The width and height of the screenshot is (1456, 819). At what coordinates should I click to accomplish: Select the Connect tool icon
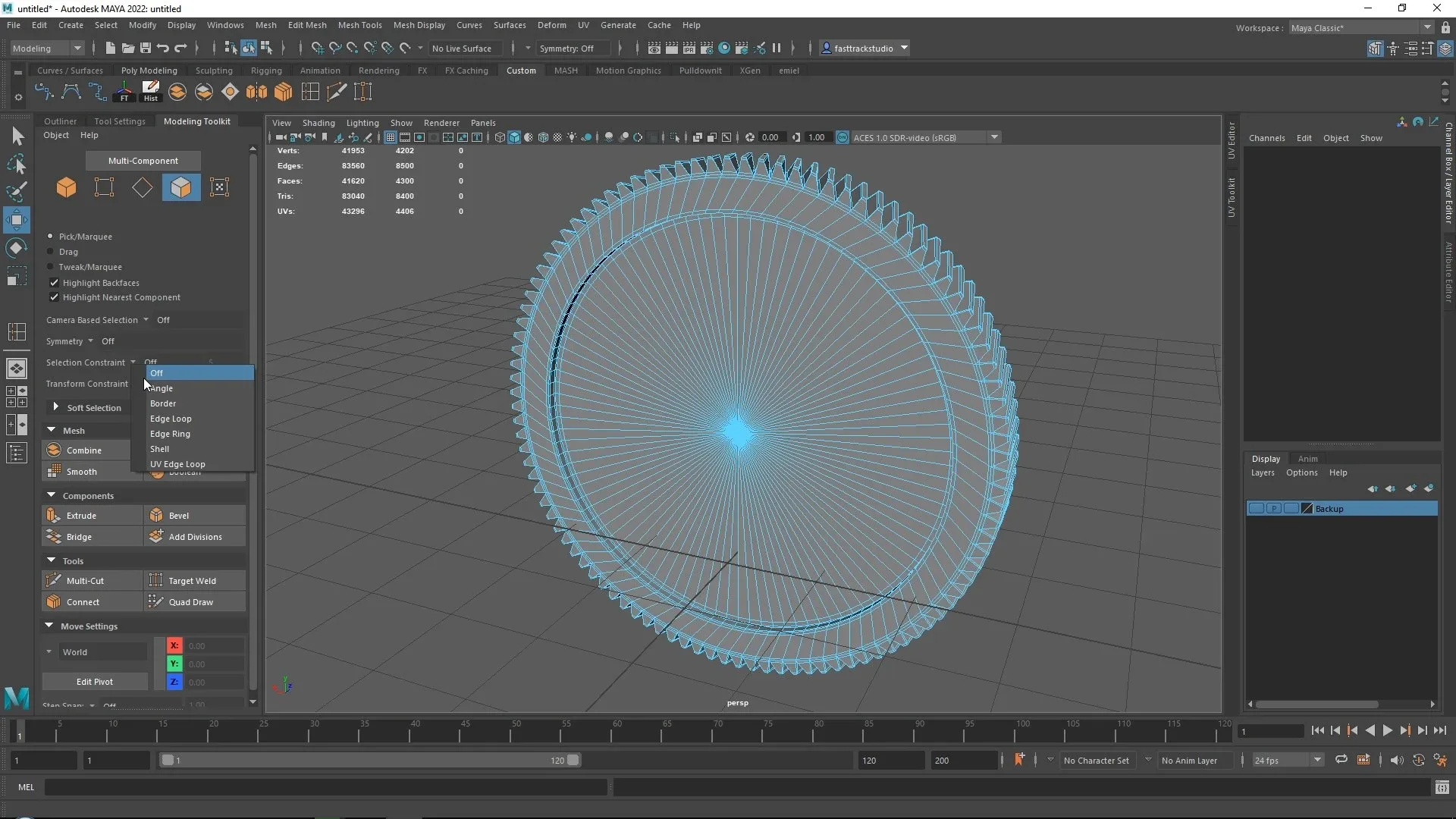53,601
